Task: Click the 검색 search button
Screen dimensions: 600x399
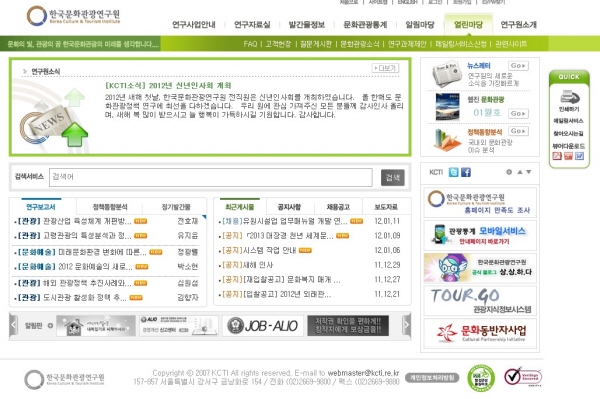Action: point(393,178)
